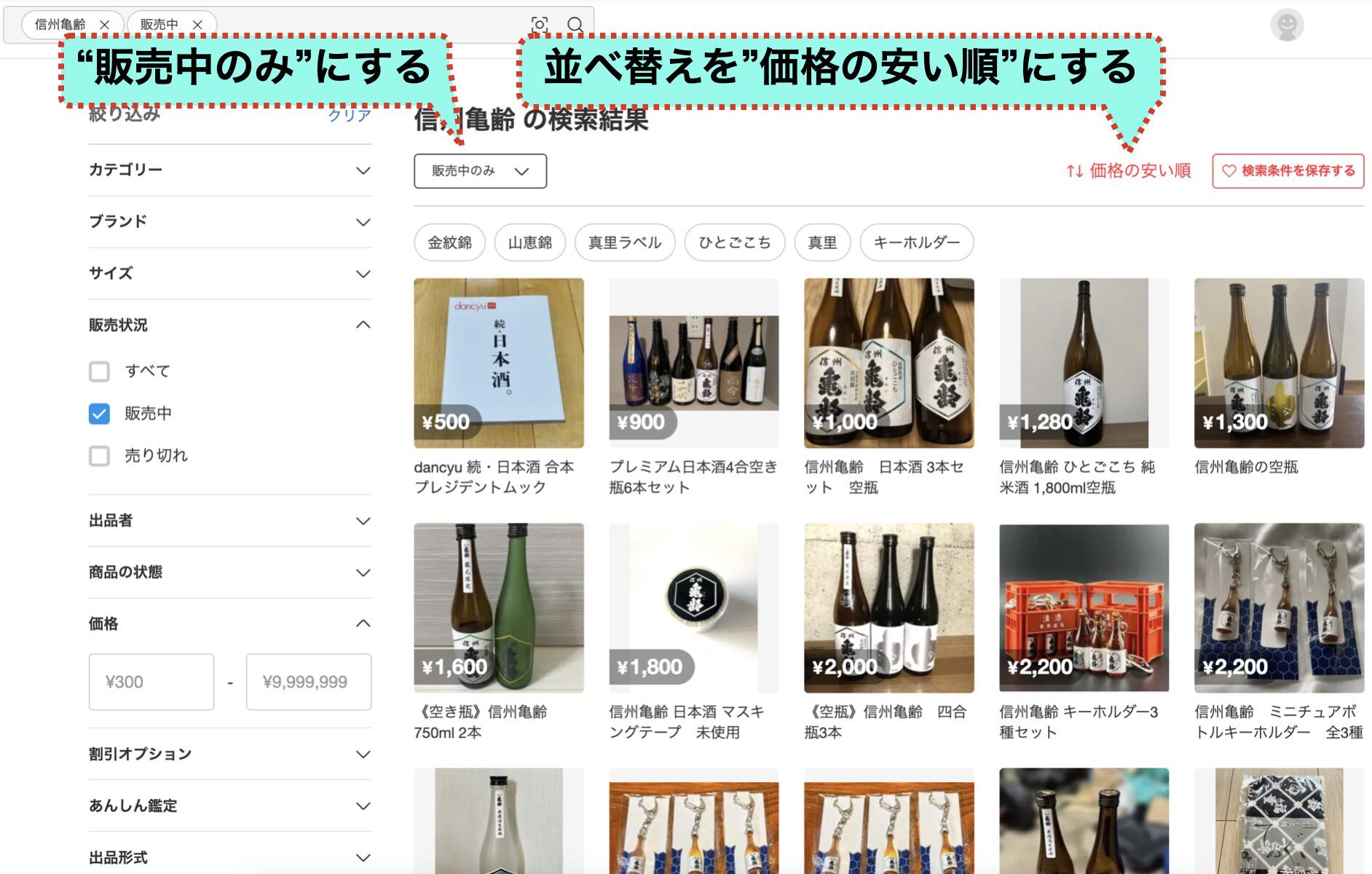
Task: Uncheck the 販売中 checkbox
Action: pos(99,414)
